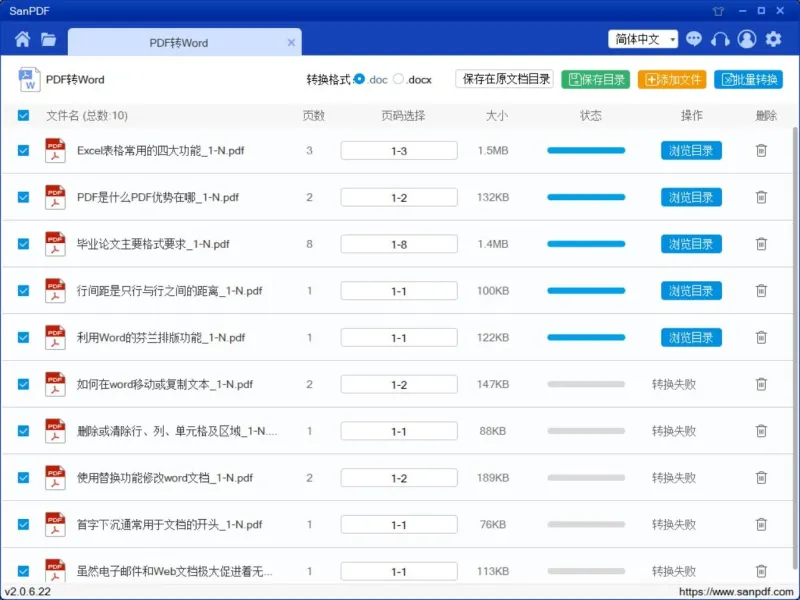Select the .doc format radio button

point(360,79)
